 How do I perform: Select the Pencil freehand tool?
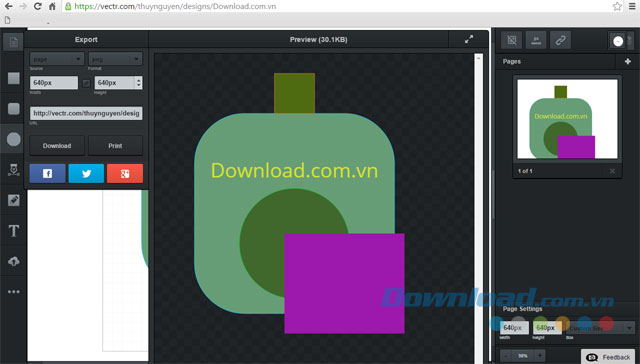pyautogui.click(x=13, y=200)
